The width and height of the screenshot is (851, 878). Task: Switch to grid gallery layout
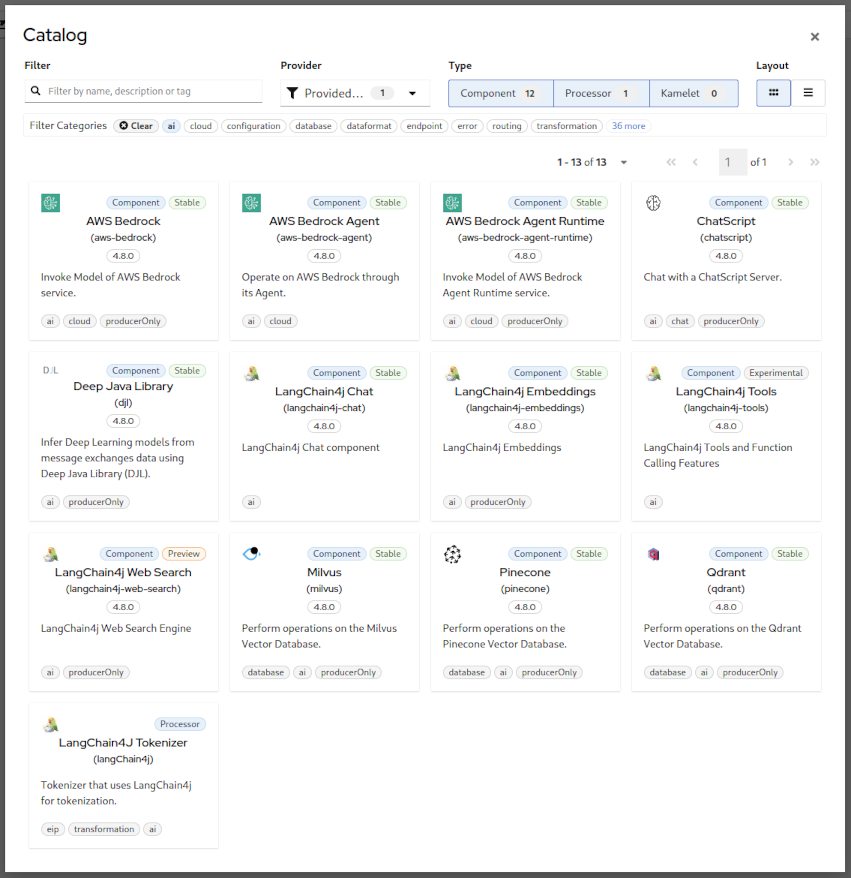[x=773, y=93]
